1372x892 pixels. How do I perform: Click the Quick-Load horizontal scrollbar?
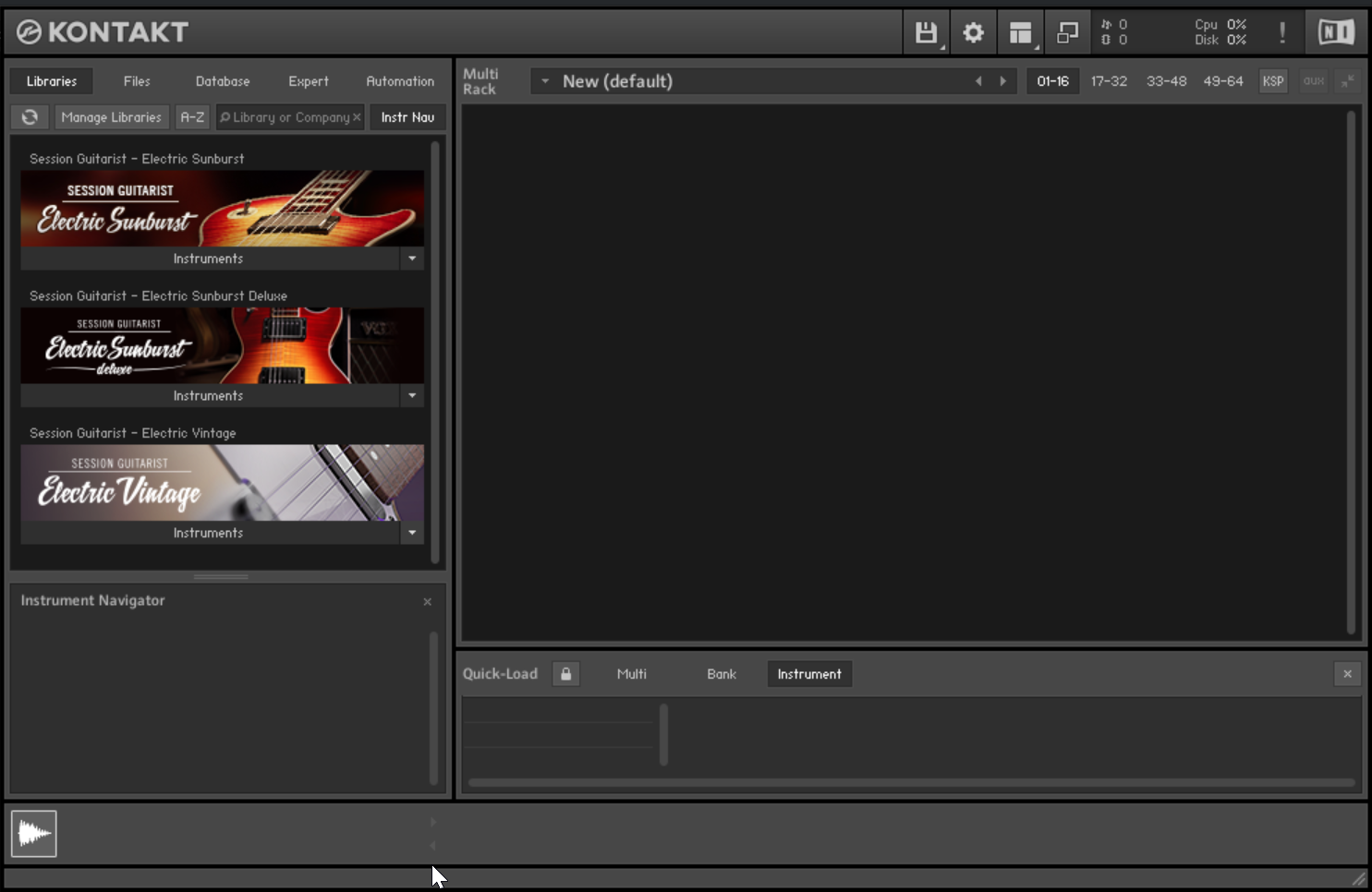[x=911, y=783]
